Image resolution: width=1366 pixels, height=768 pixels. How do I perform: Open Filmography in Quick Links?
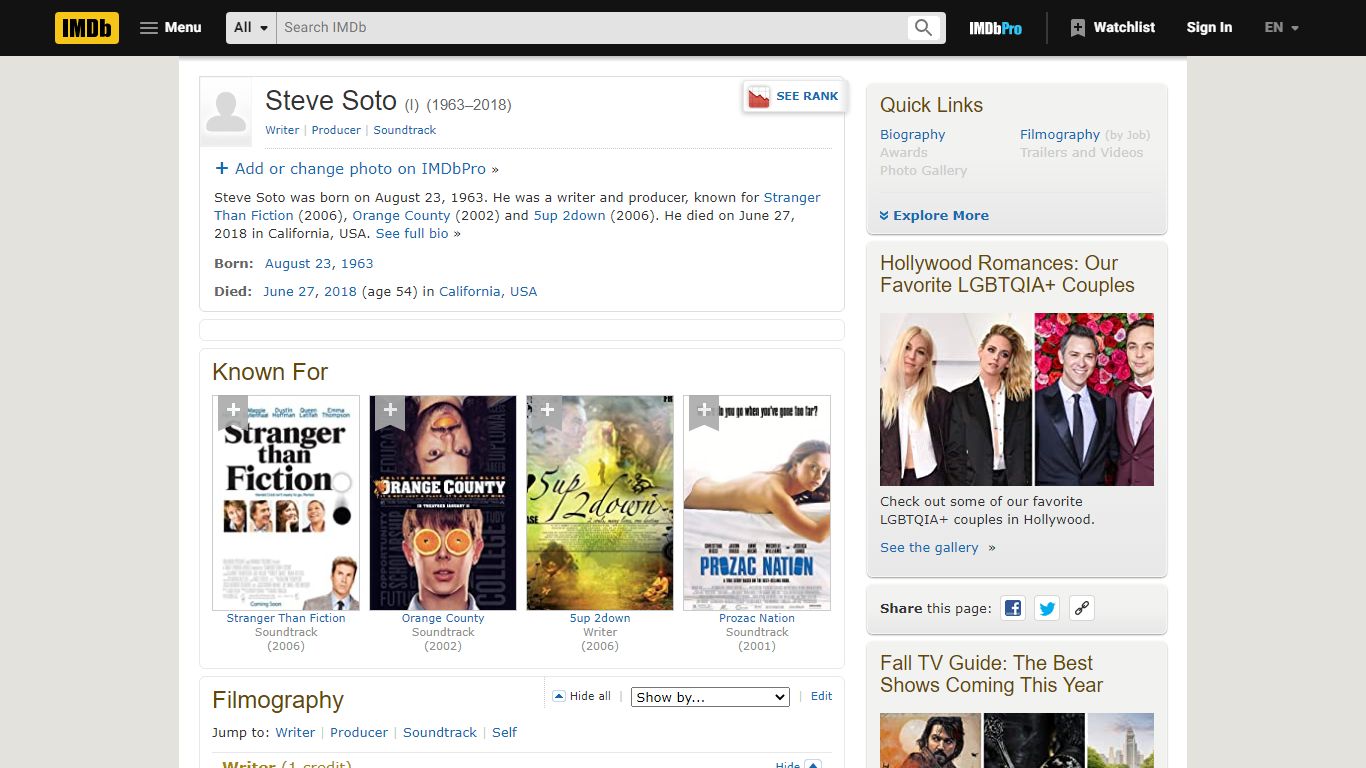[x=1060, y=135]
